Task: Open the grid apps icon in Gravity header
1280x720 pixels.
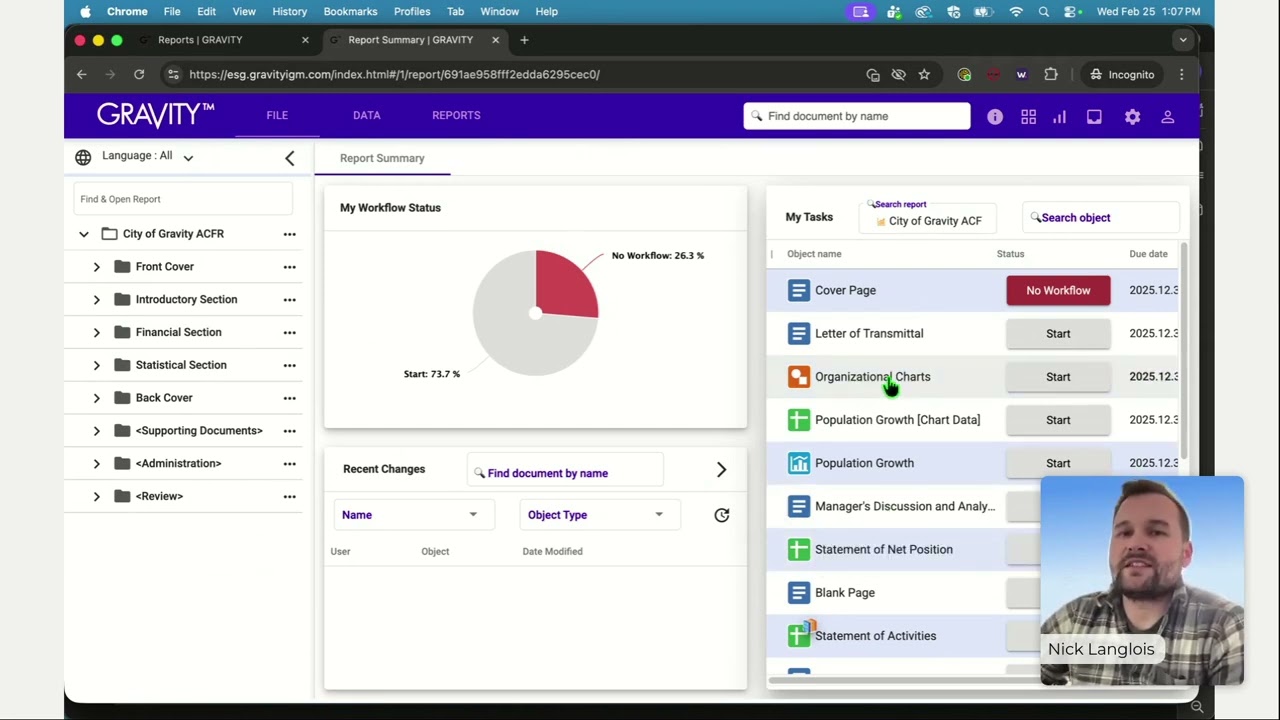Action: (x=1028, y=117)
